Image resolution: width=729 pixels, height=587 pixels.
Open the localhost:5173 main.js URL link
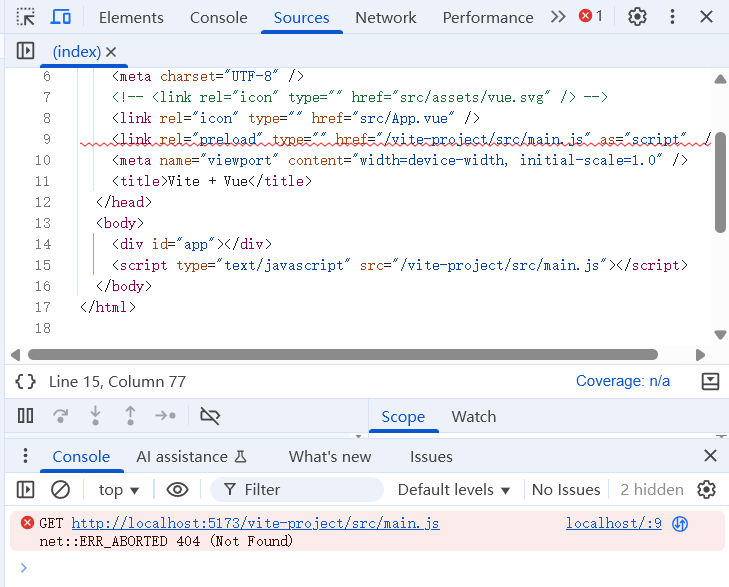255,523
